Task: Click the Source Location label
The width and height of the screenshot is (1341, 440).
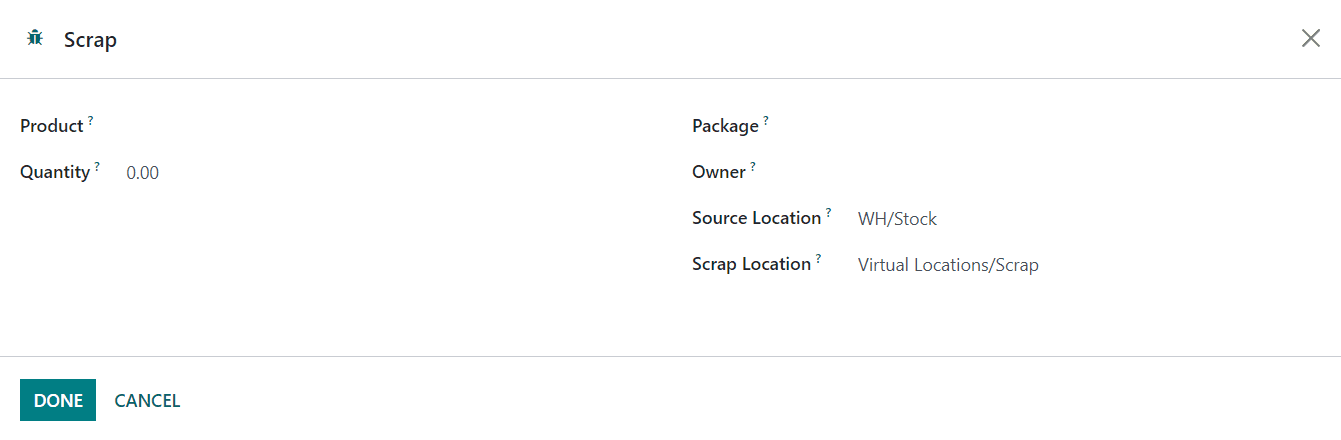Action: 757,218
